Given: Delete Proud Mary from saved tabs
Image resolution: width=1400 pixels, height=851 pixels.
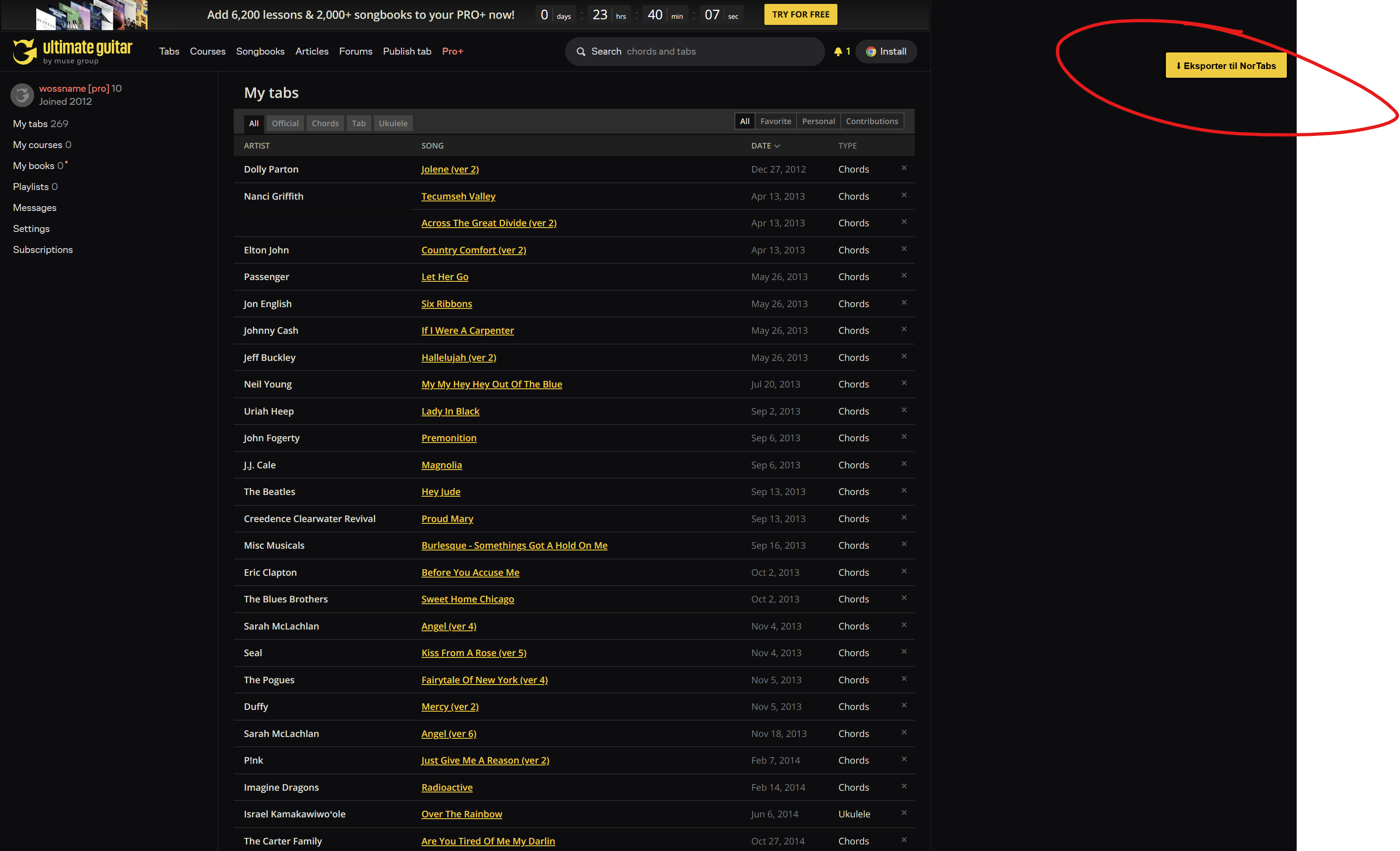Looking at the screenshot, I should click(x=904, y=518).
